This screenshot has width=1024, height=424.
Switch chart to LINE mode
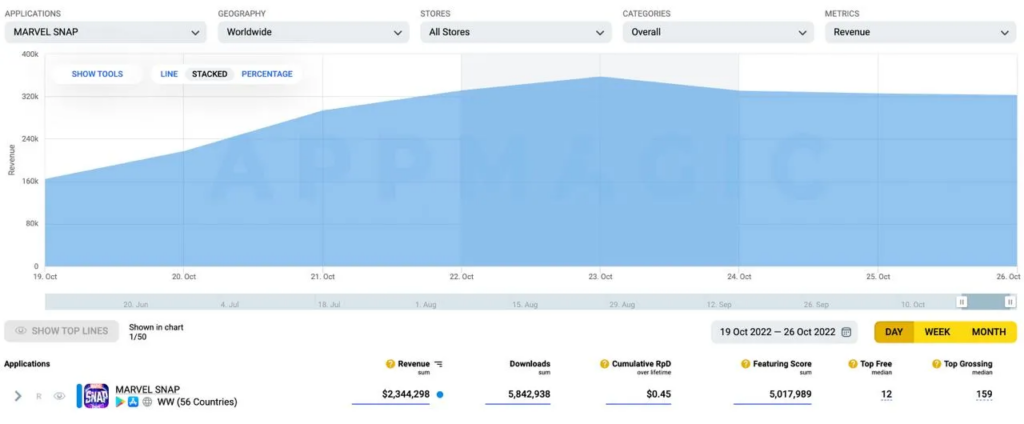[169, 74]
